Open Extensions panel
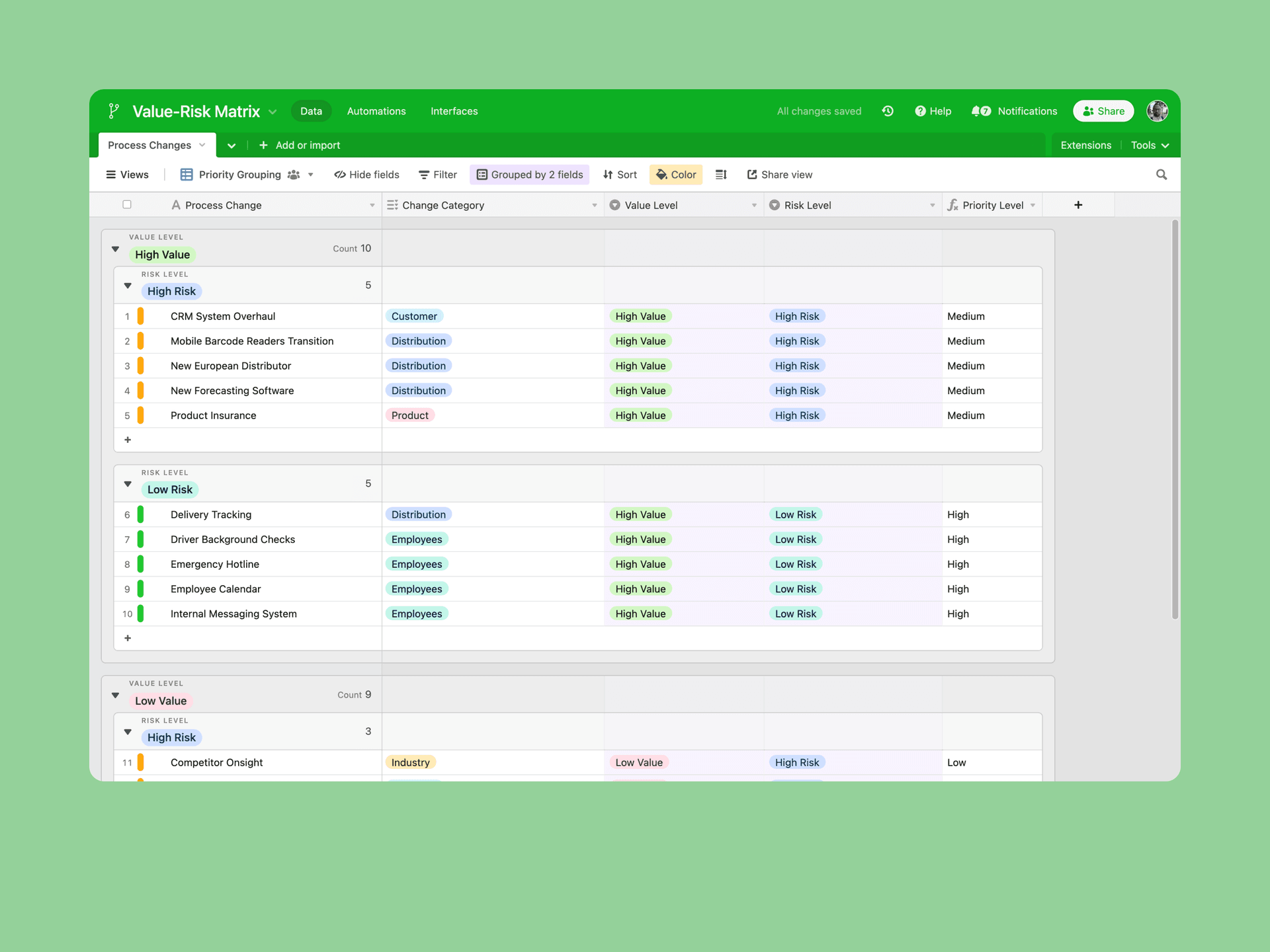1270x952 pixels. click(x=1085, y=145)
